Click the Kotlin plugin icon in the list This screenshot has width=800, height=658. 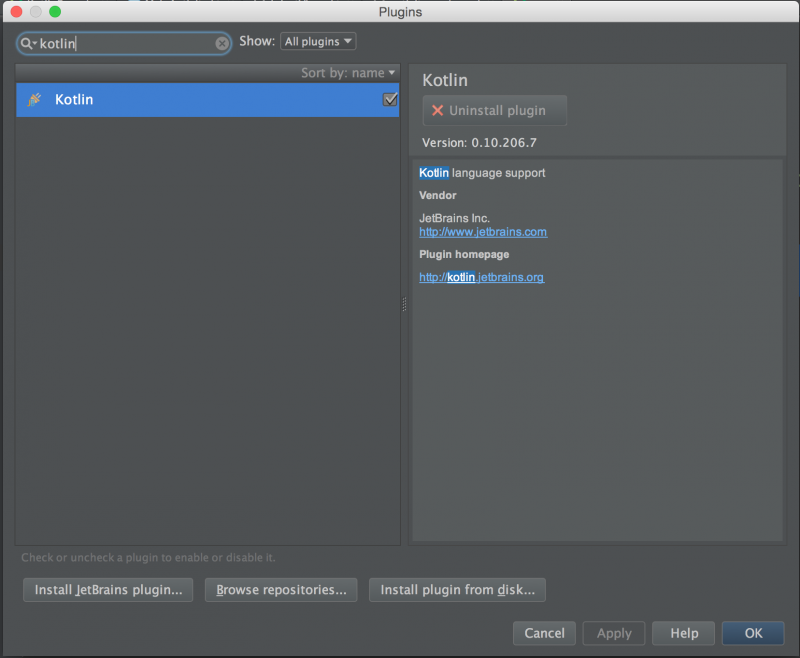point(34,99)
